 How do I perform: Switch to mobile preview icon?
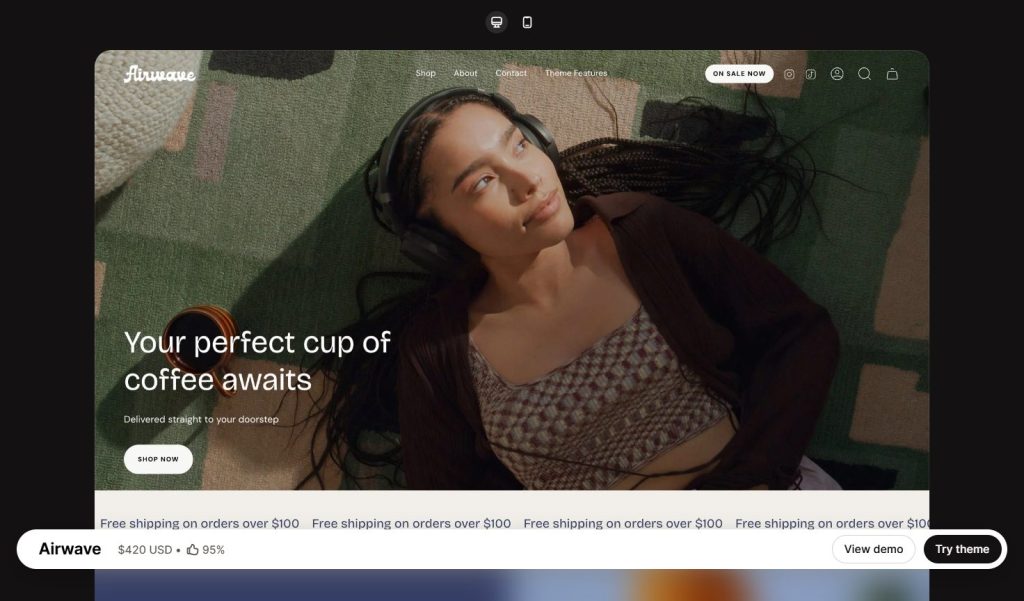point(527,21)
